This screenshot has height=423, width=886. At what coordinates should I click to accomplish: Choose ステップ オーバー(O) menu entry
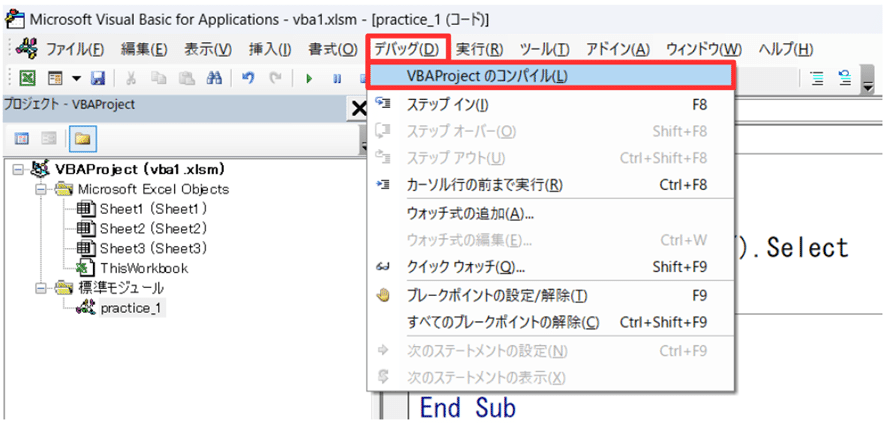coord(551,131)
